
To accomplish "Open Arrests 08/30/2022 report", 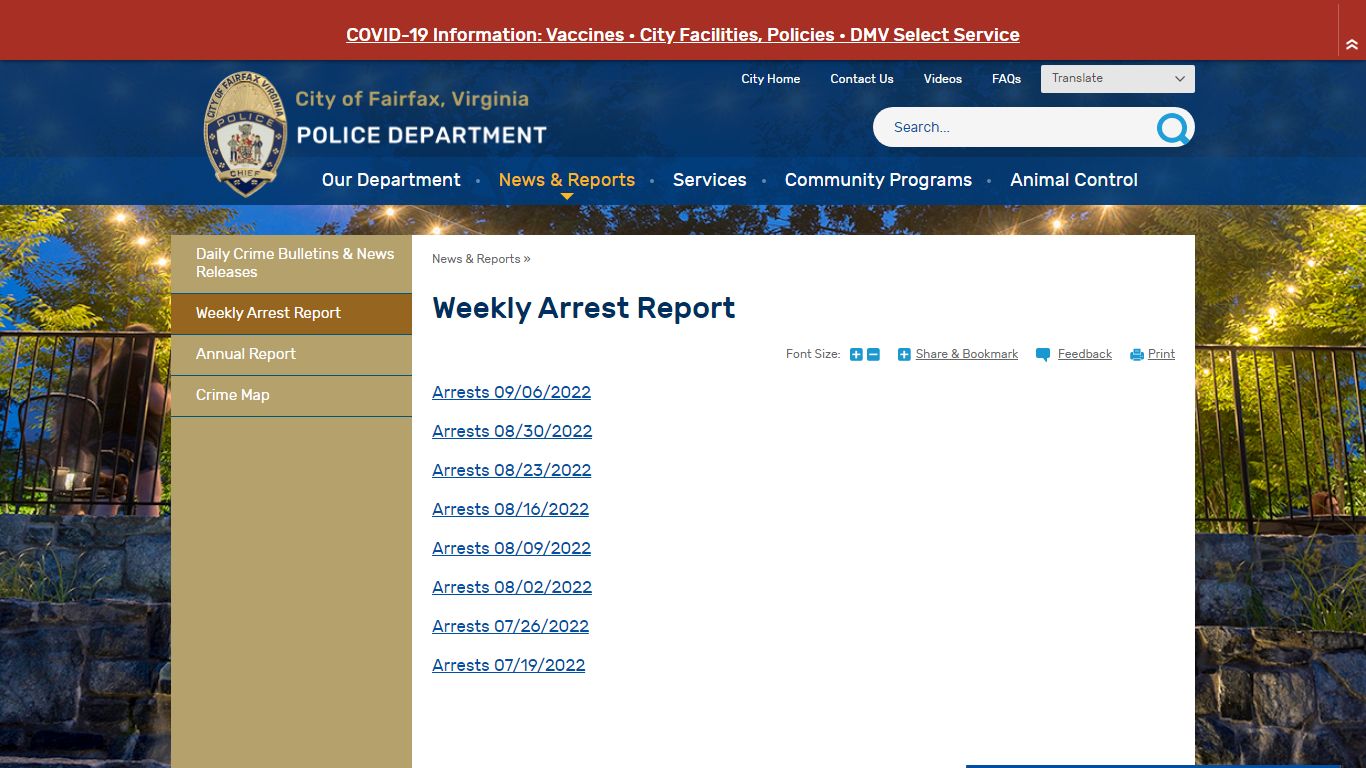I will coord(512,431).
